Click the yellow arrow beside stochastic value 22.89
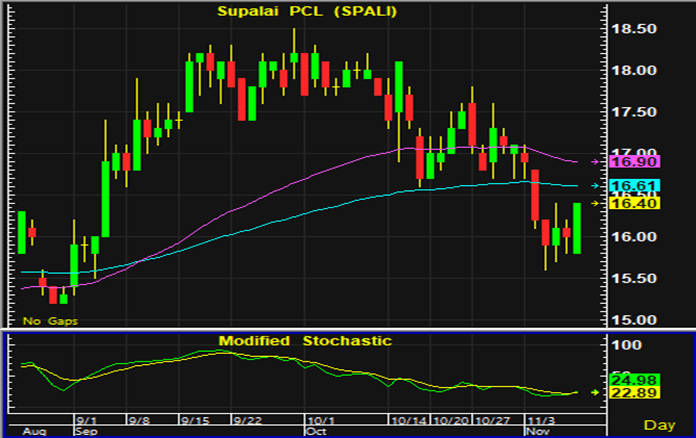Viewport: 696px width, 438px height. (x=596, y=392)
